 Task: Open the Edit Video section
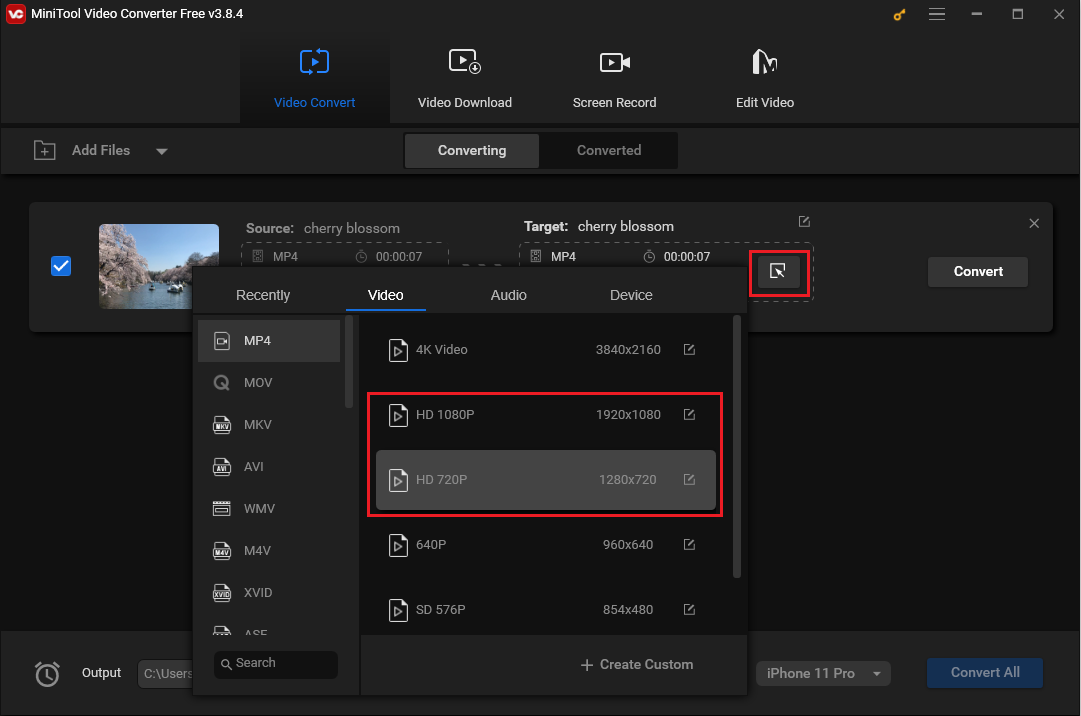[765, 79]
